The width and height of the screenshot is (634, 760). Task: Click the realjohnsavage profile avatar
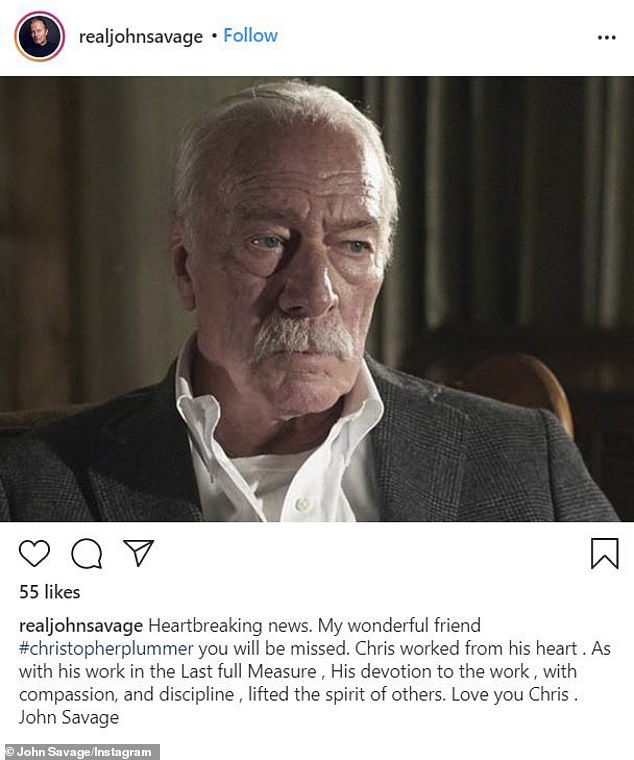click(x=39, y=37)
